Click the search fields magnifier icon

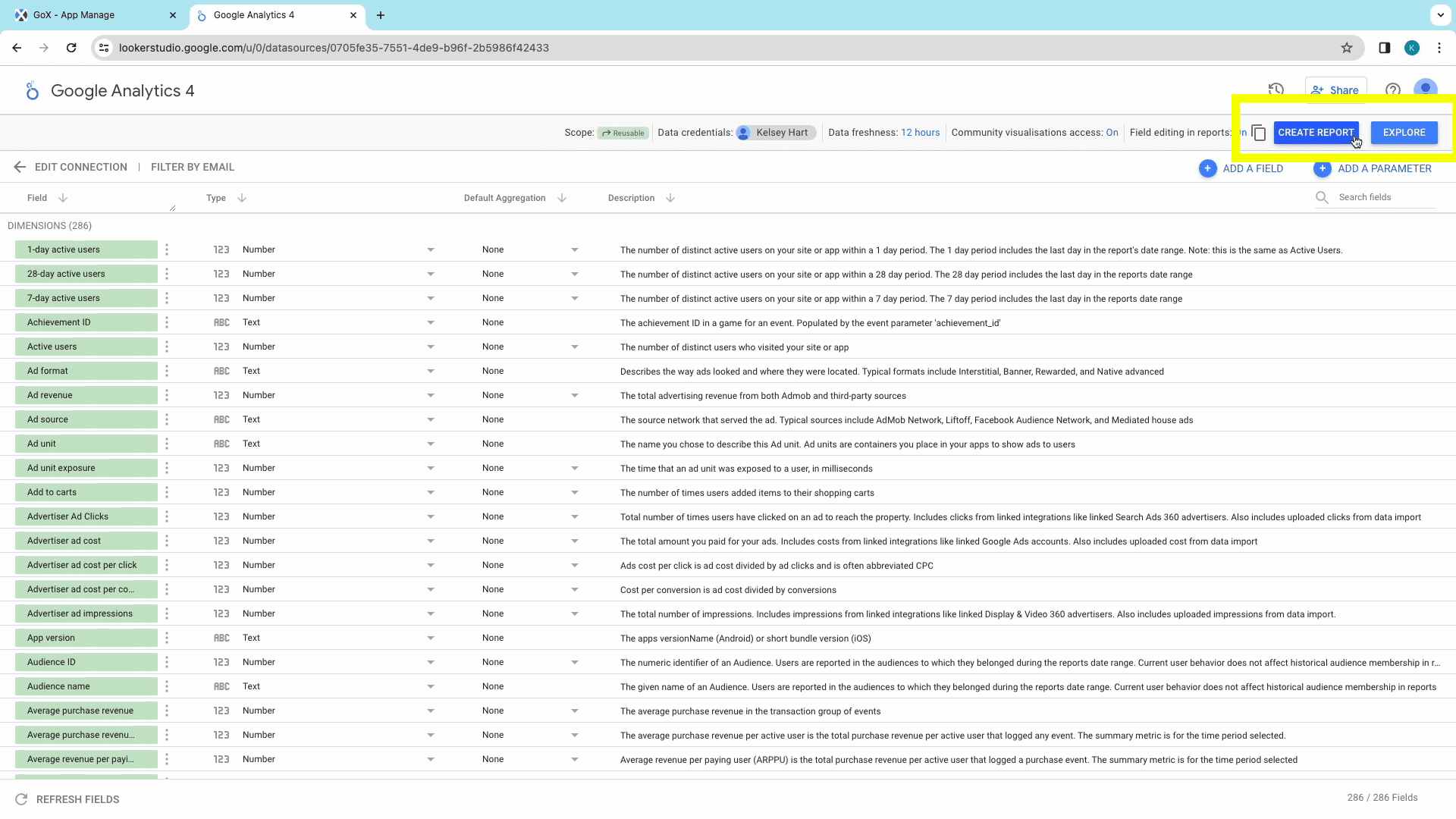(x=1322, y=197)
